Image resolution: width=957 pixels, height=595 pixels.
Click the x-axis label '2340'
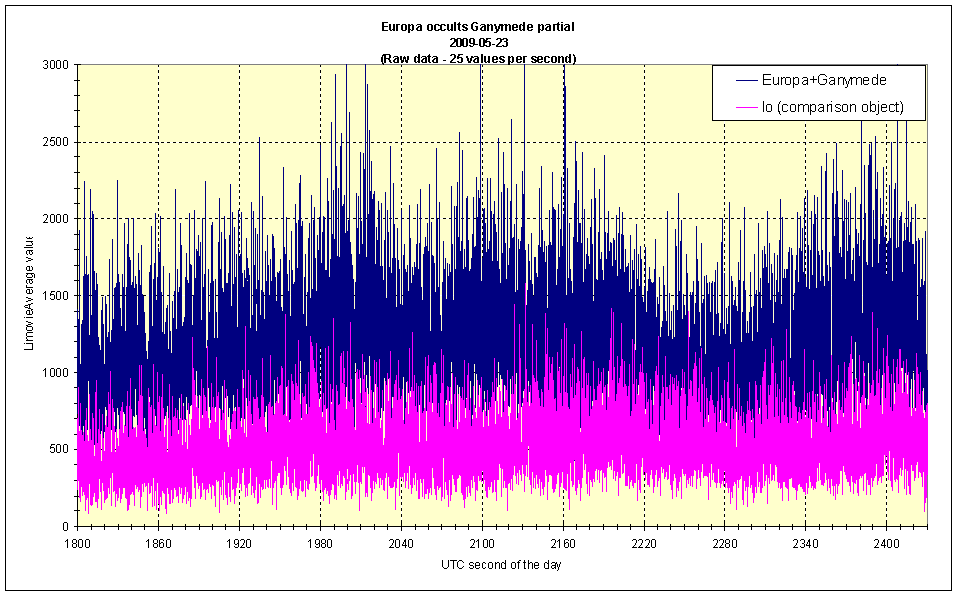[806, 543]
